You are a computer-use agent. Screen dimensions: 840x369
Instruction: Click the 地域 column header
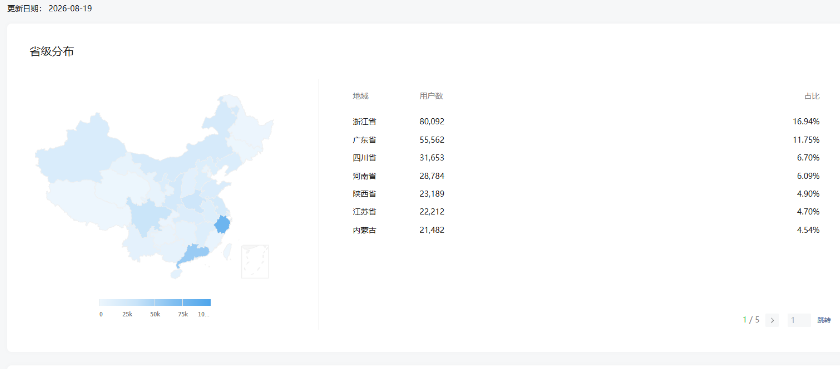(x=361, y=96)
